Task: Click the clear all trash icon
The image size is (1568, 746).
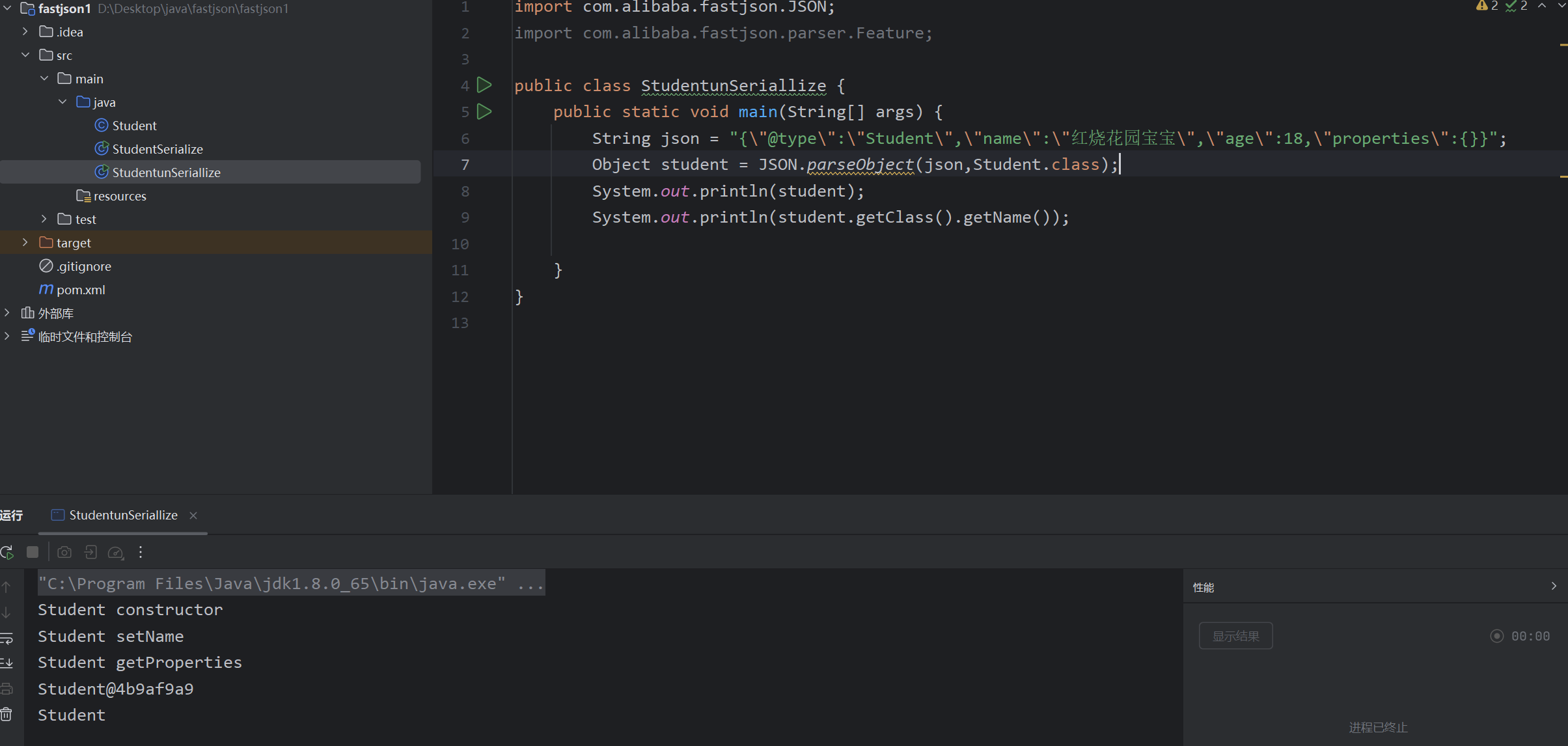Action: (7, 714)
